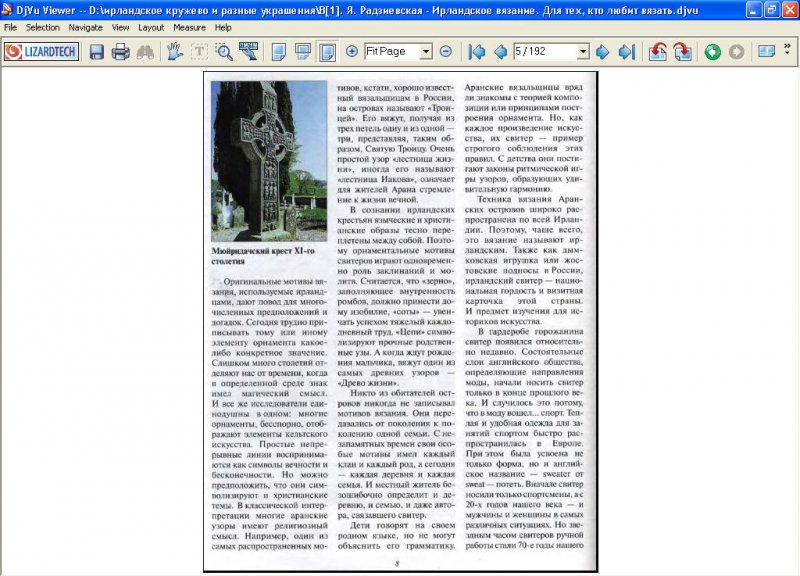Switch to continuous page layout
The height and width of the screenshot is (576, 800).
(x=303, y=52)
